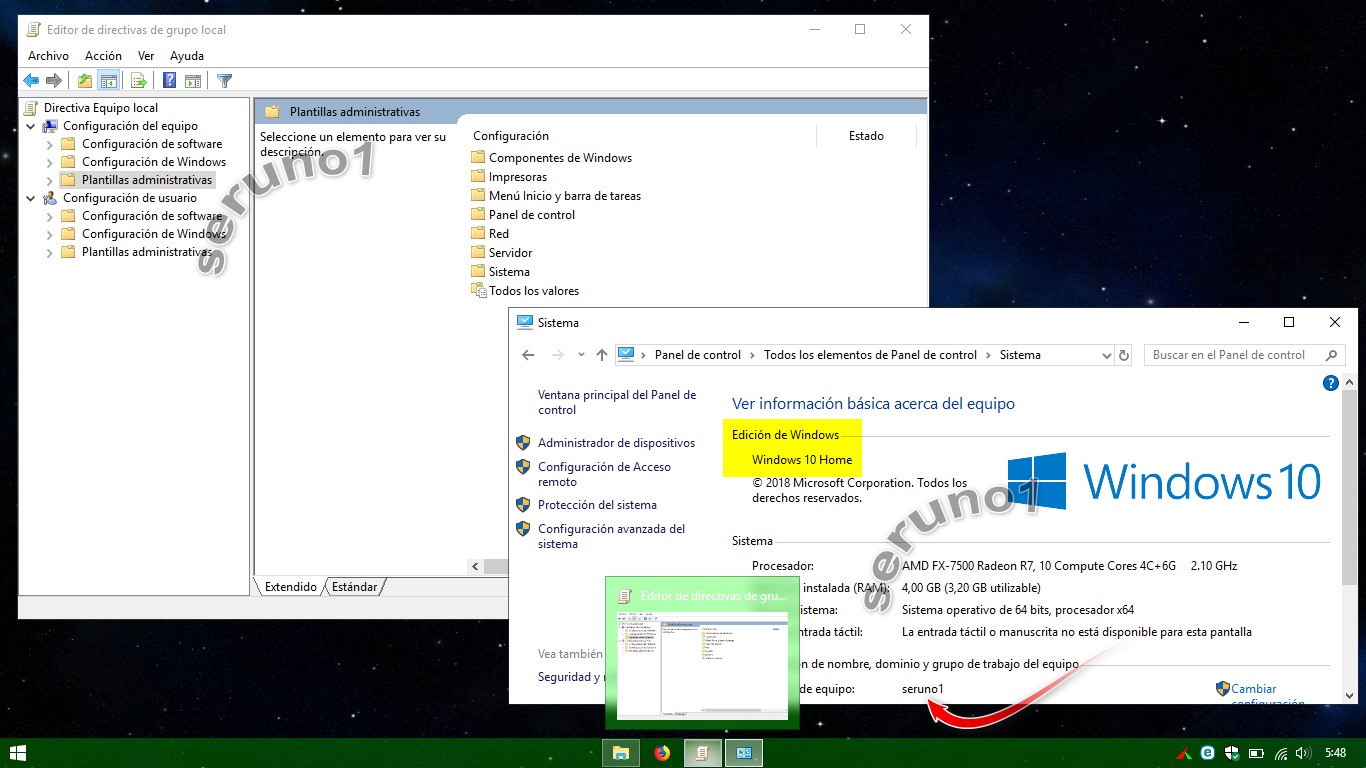Click the Estado column header
The image size is (1366, 768).
click(866, 136)
